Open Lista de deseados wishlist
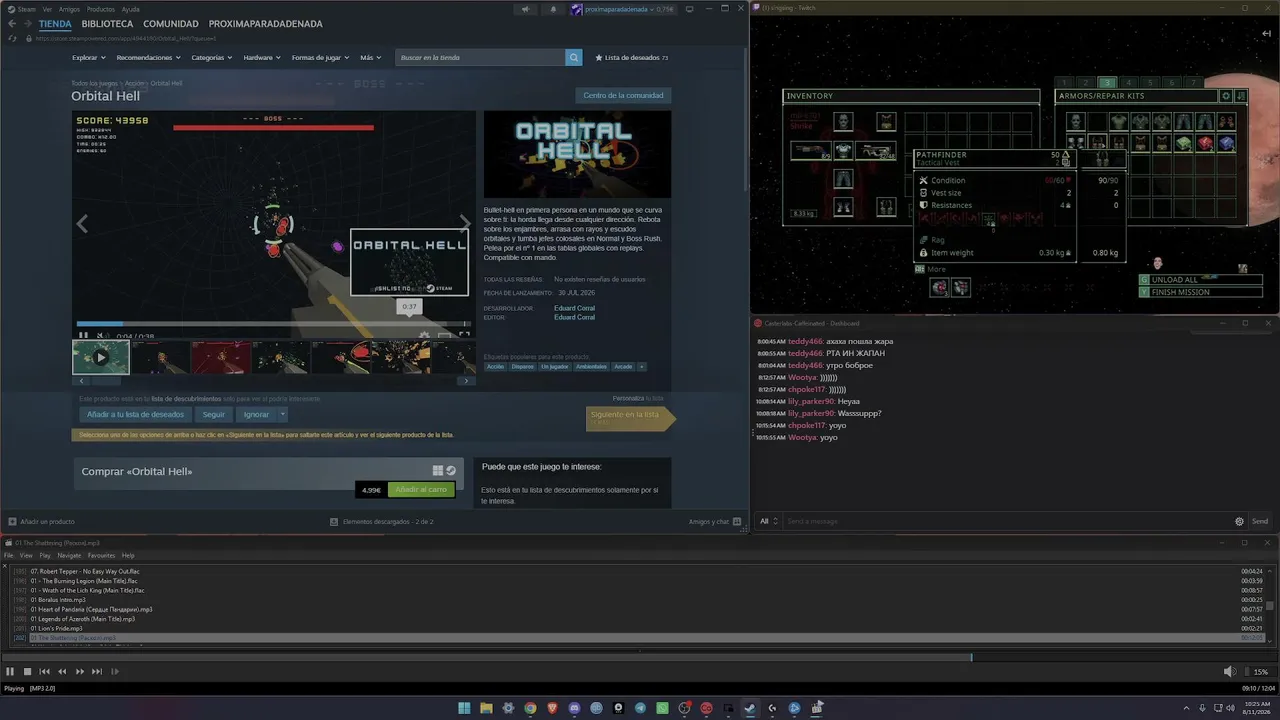Screen dimensions: 1280x720 pos(631,58)
